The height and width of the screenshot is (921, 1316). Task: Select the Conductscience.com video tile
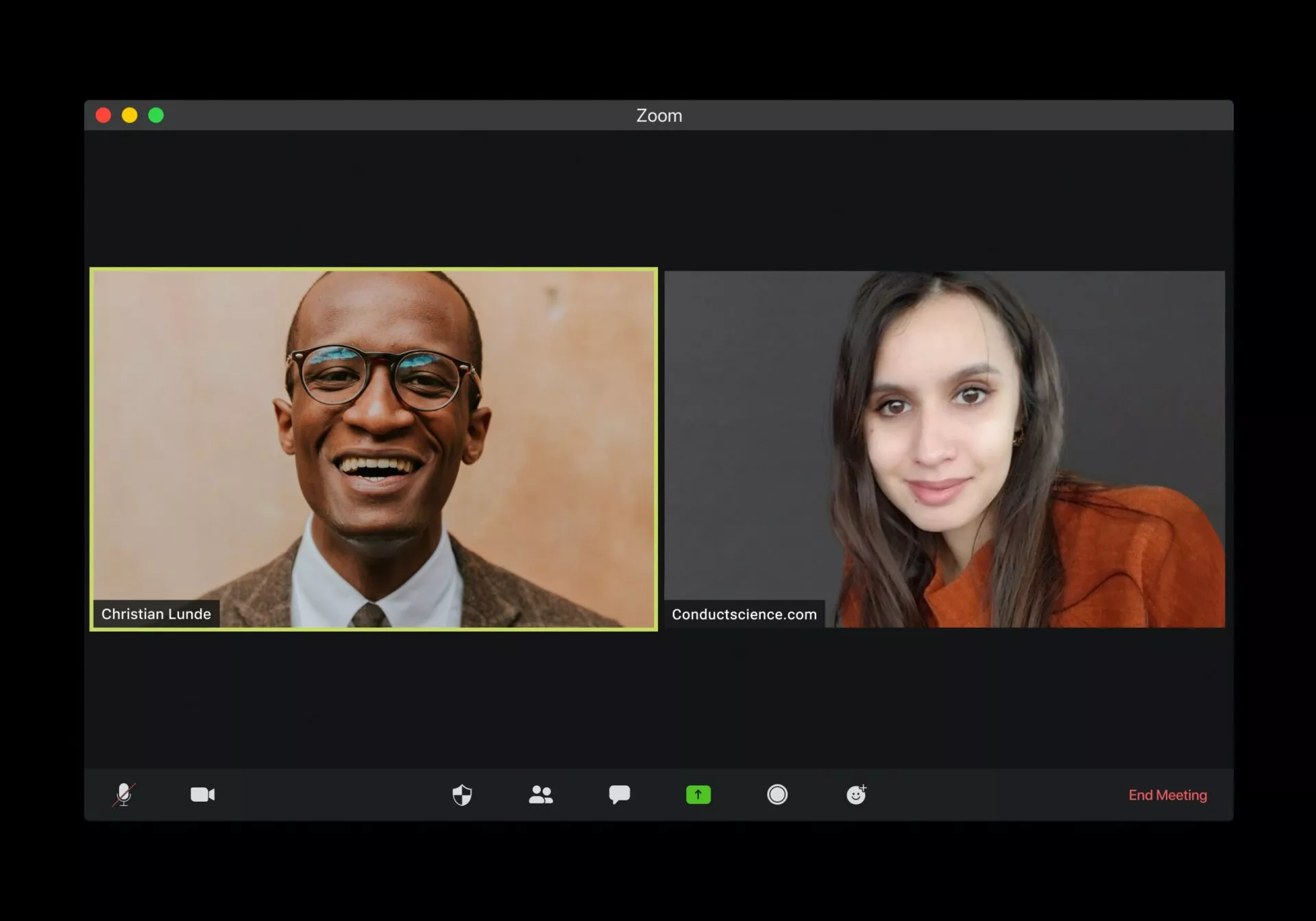tap(945, 449)
